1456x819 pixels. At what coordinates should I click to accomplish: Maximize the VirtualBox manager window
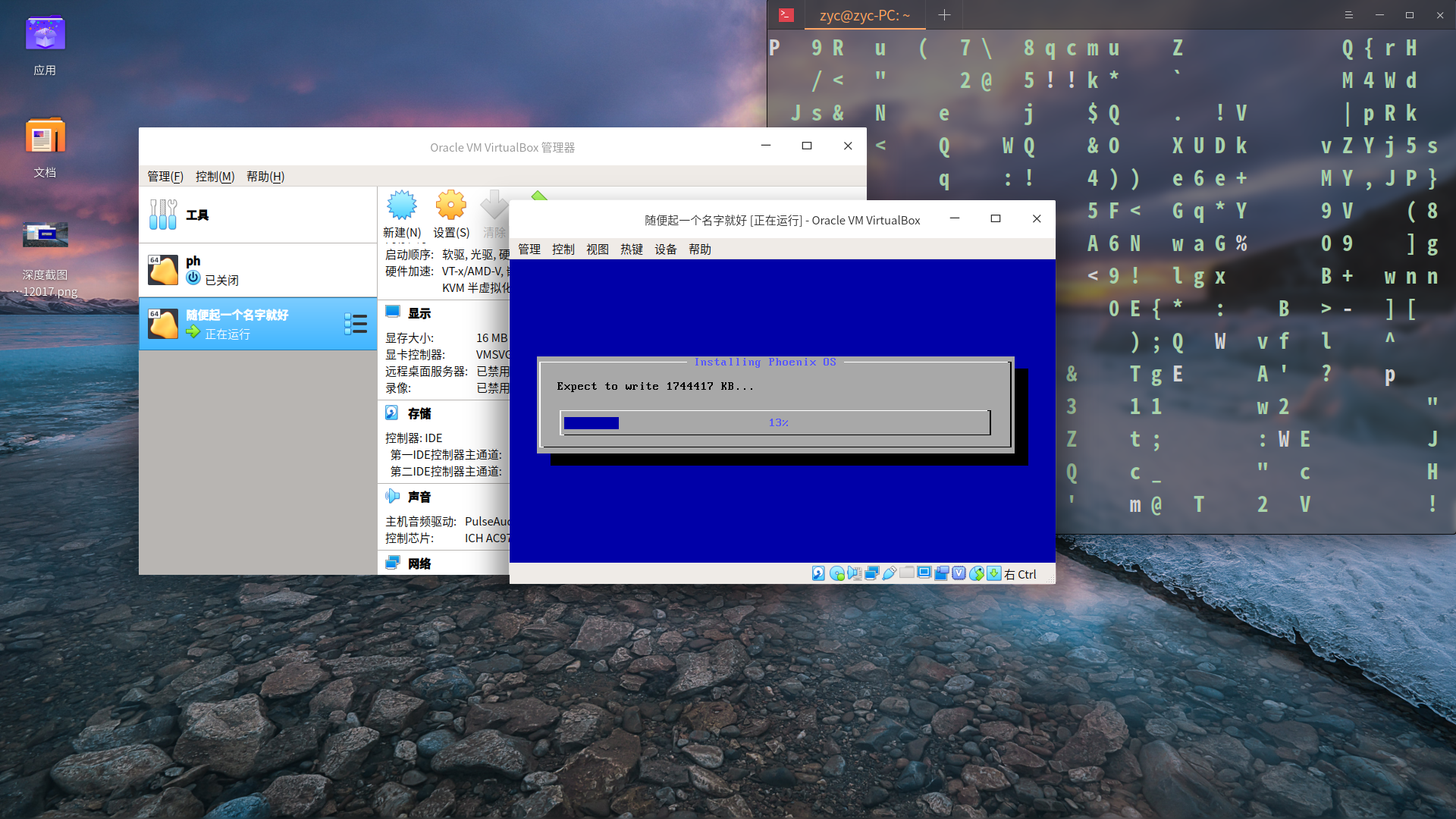[807, 146]
